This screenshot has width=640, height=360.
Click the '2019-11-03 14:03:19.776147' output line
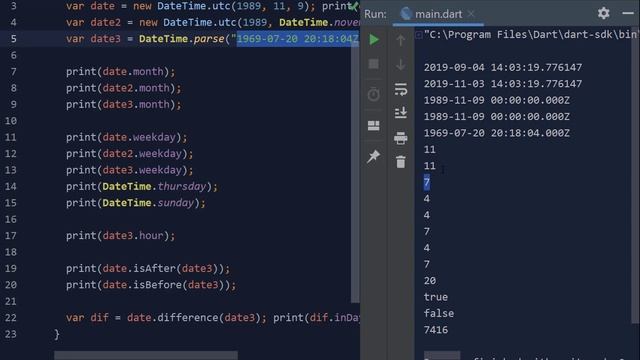[x=503, y=84]
